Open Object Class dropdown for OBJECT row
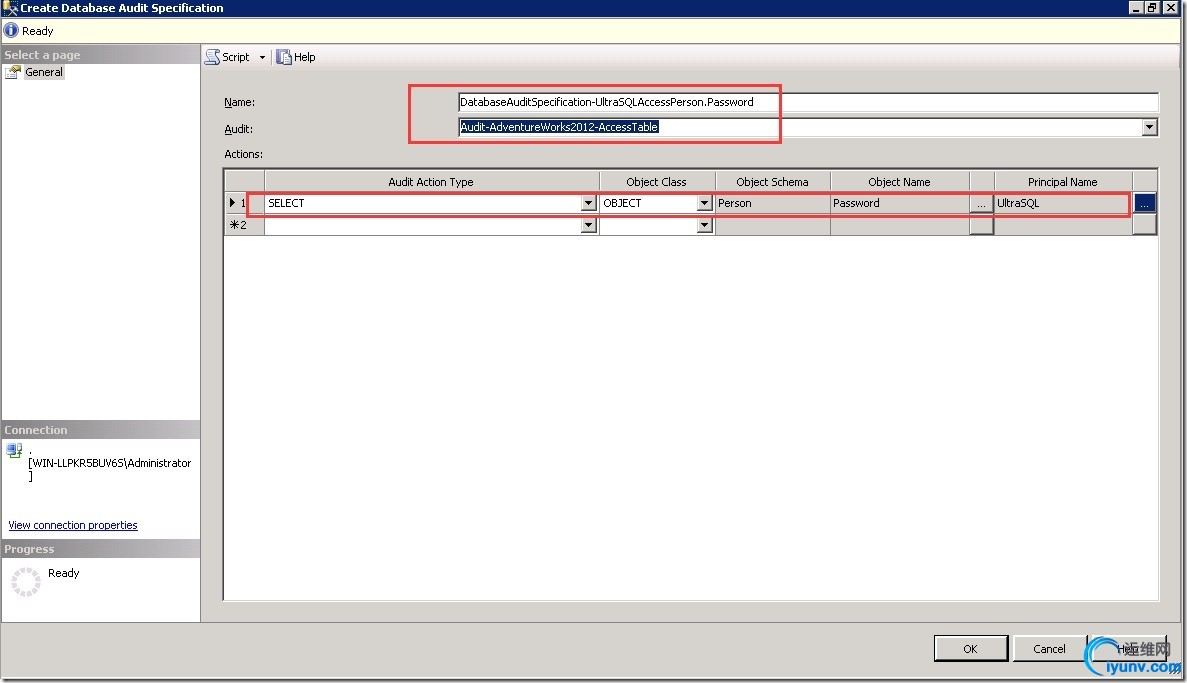The height and width of the screenshot is (683, 1187). coord(704,203)
